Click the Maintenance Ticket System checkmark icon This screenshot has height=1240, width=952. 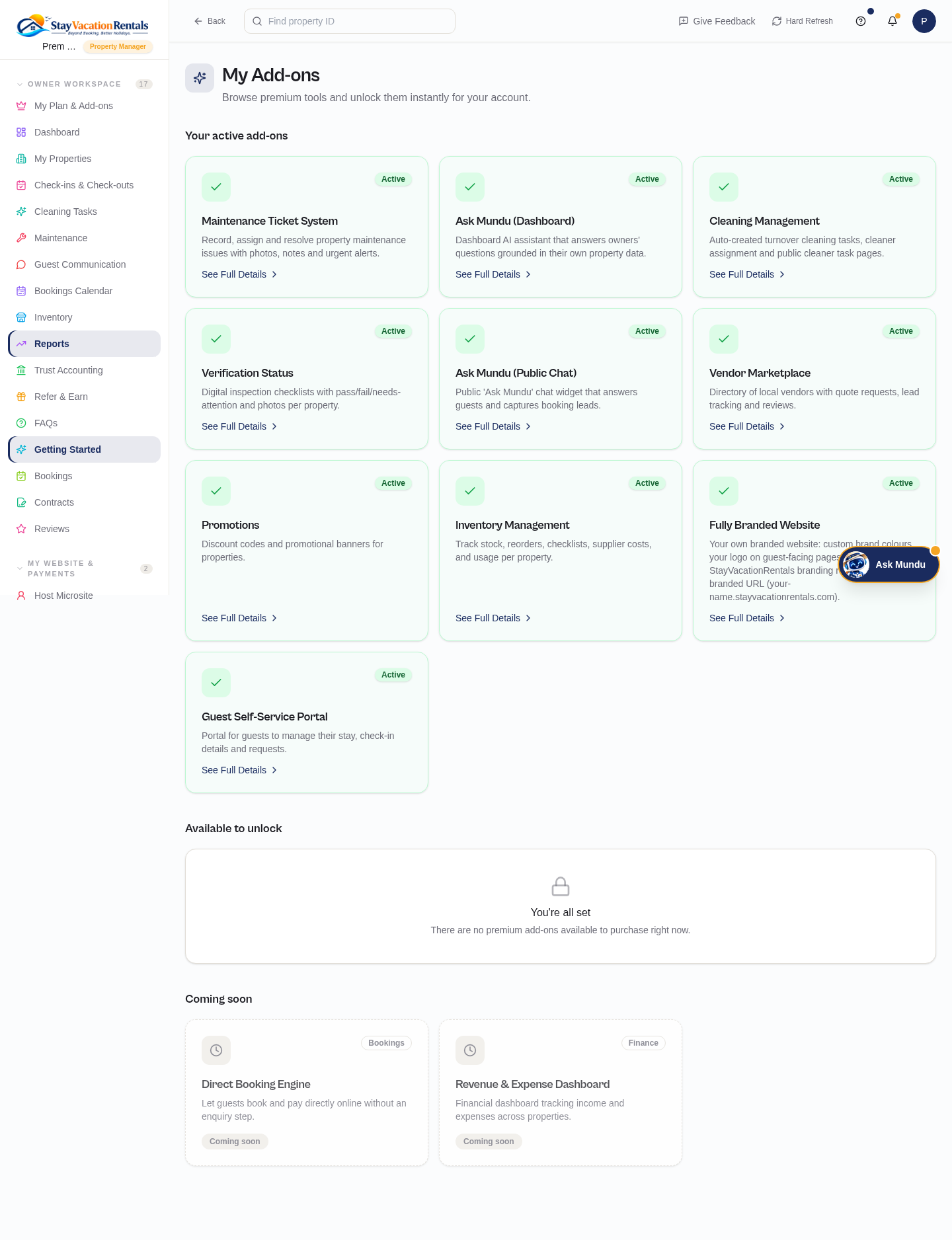click(x=216, y=187)
